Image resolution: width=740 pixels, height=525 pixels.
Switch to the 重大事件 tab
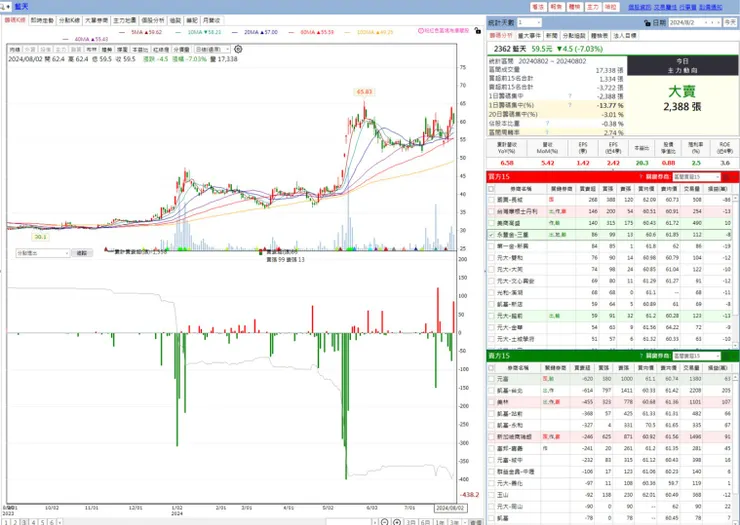pos(530,36)
